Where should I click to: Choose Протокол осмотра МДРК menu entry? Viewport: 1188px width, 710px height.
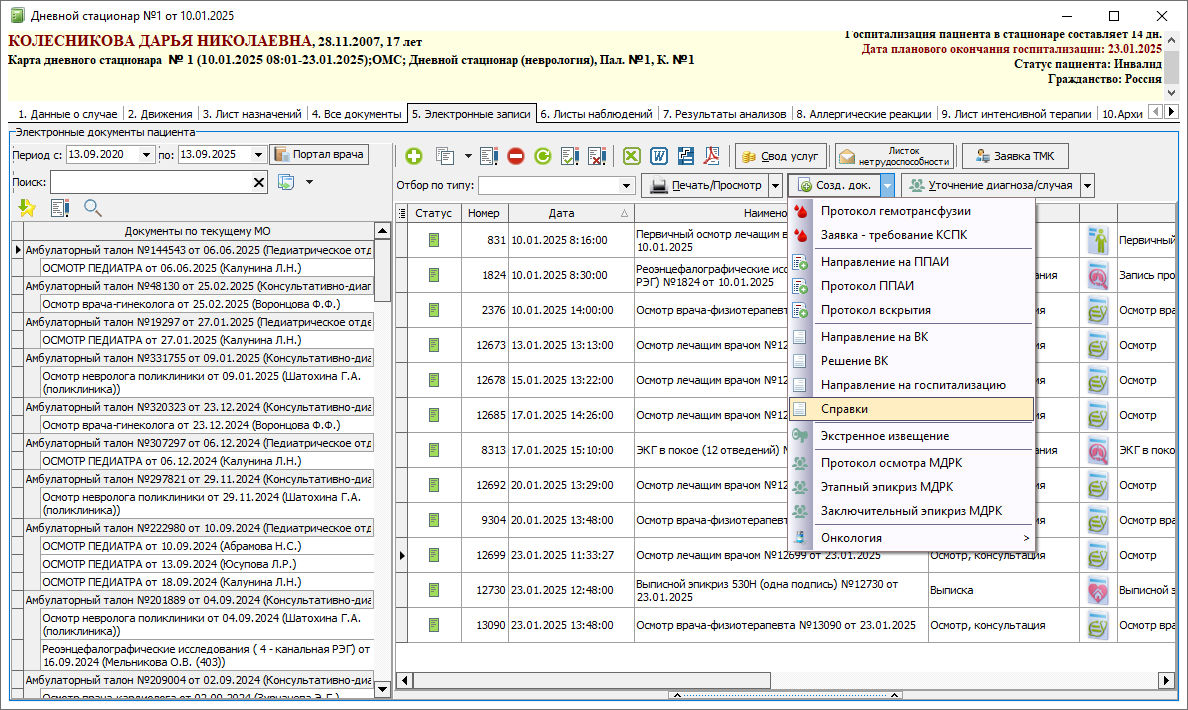pos(911,463)
